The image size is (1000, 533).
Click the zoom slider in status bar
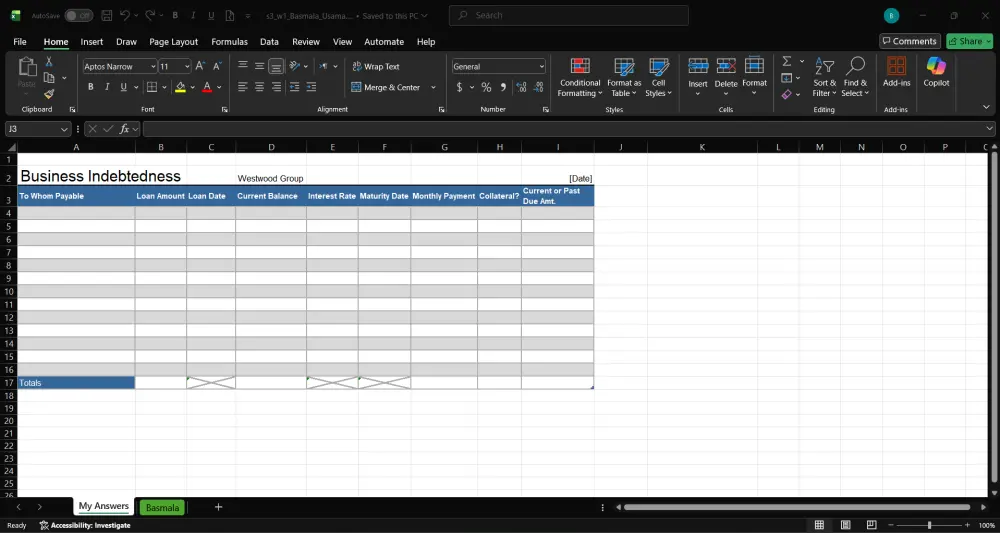(x=929, y=525)
